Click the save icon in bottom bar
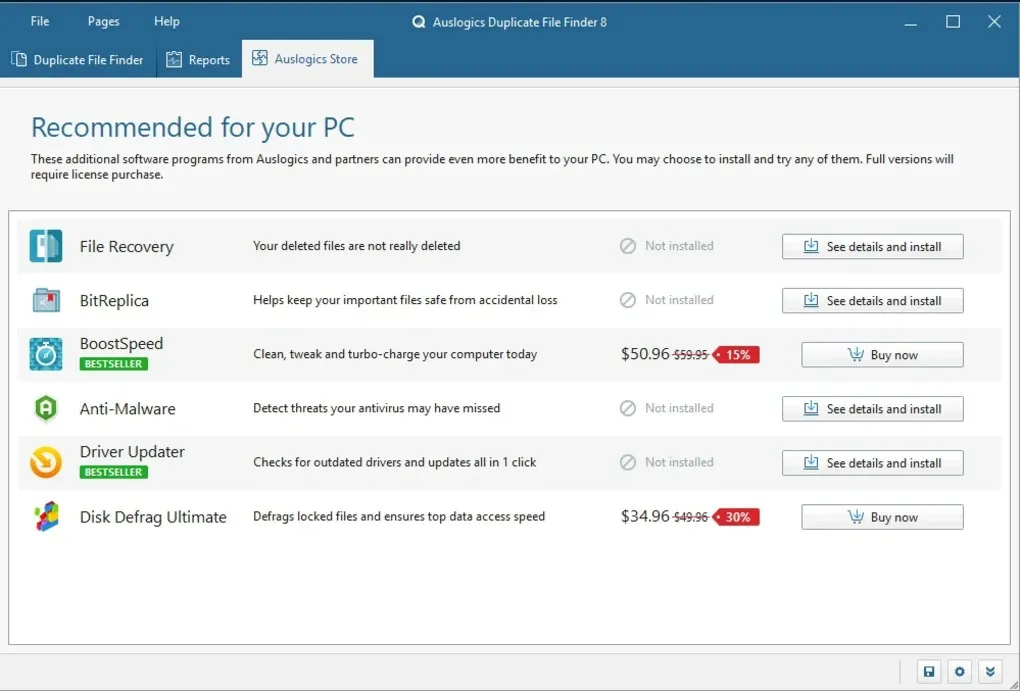This screenshot has width=1020, height=691. pyautogui.click(x=929, y=672)
